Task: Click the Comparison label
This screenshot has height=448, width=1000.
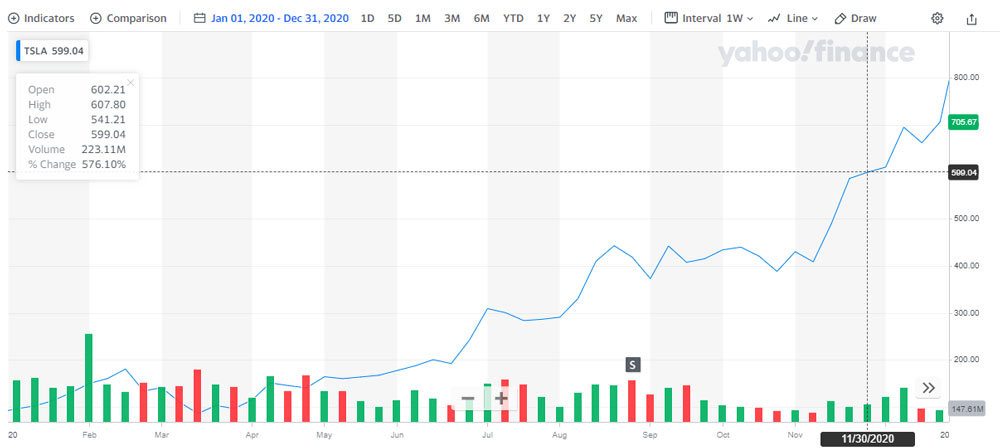Action: click(x=136, y=19)
